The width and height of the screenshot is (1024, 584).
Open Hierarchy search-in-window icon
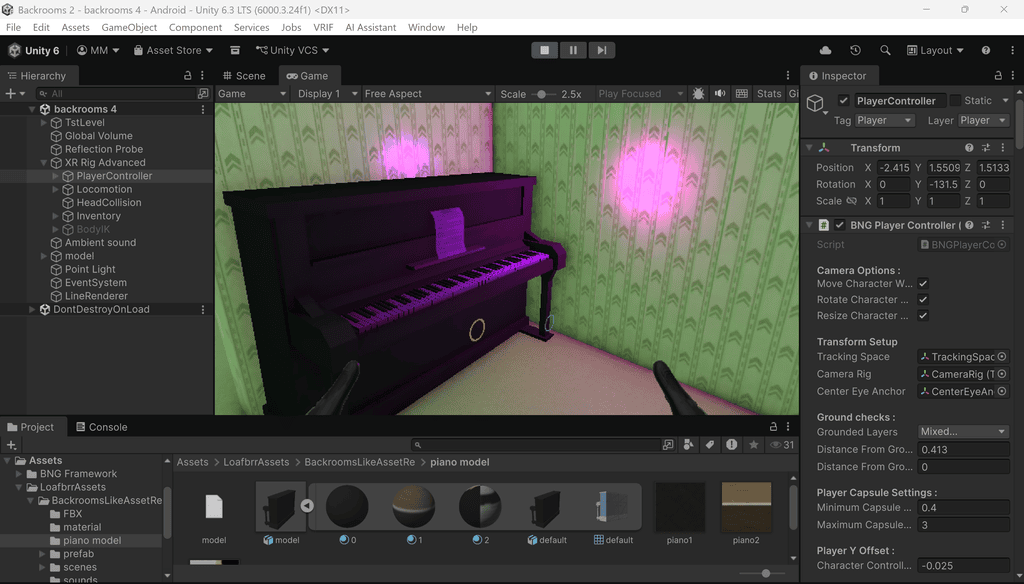203,93
